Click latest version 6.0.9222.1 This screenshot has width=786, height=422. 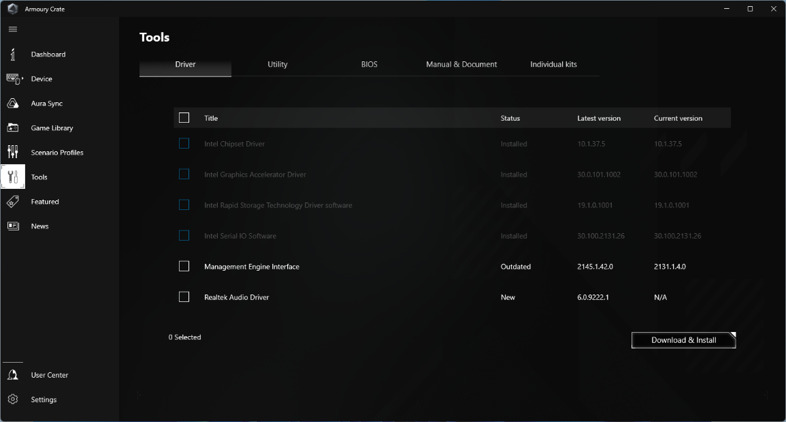coord(593,297)
